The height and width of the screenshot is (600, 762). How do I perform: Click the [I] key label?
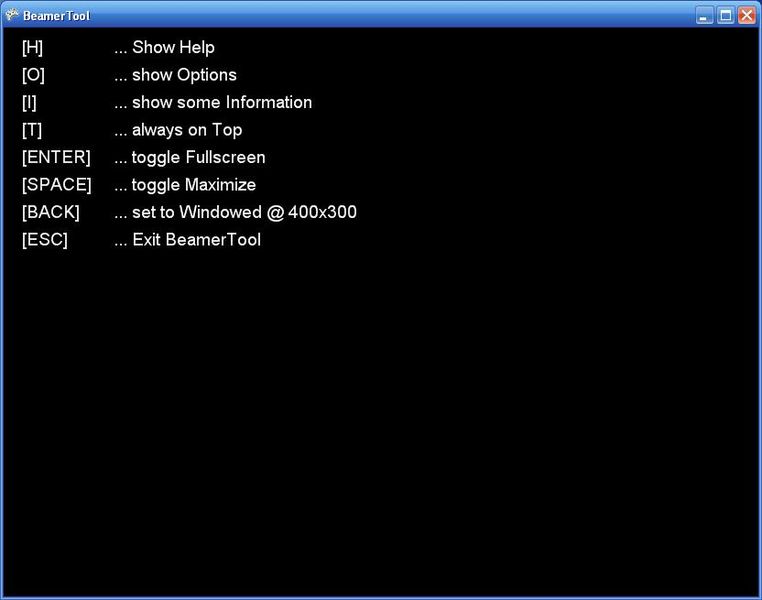29,103
